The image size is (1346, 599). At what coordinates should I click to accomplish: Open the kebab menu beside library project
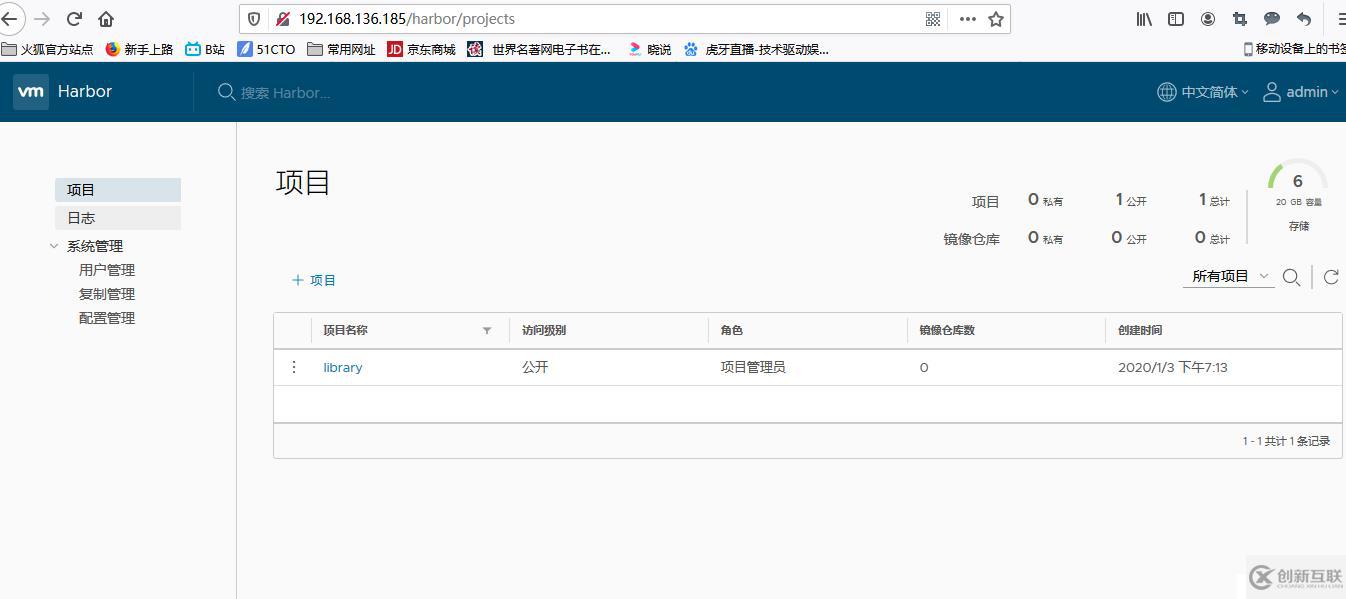point(293,367)
